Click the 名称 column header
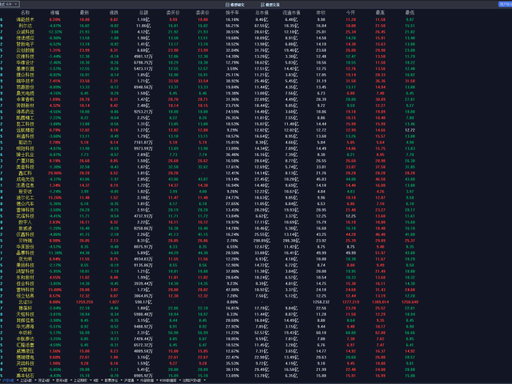The width and height of the screenshot is (512, 384). [25, 12]
